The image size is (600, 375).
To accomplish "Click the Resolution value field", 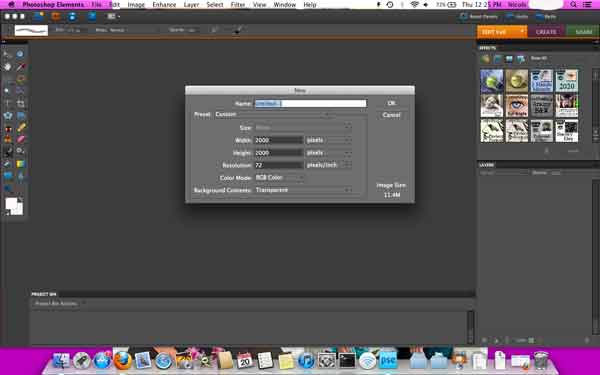I will pyautogui.click(x=279, y=165).
